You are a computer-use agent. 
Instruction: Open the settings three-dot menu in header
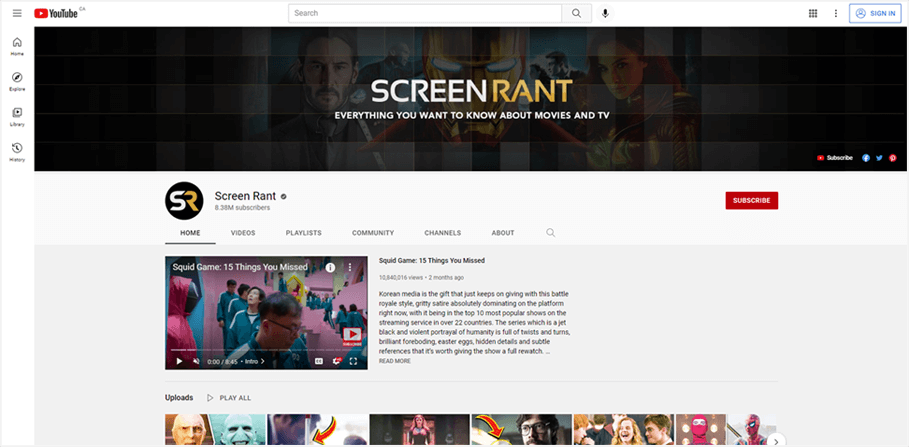[835, 13]
